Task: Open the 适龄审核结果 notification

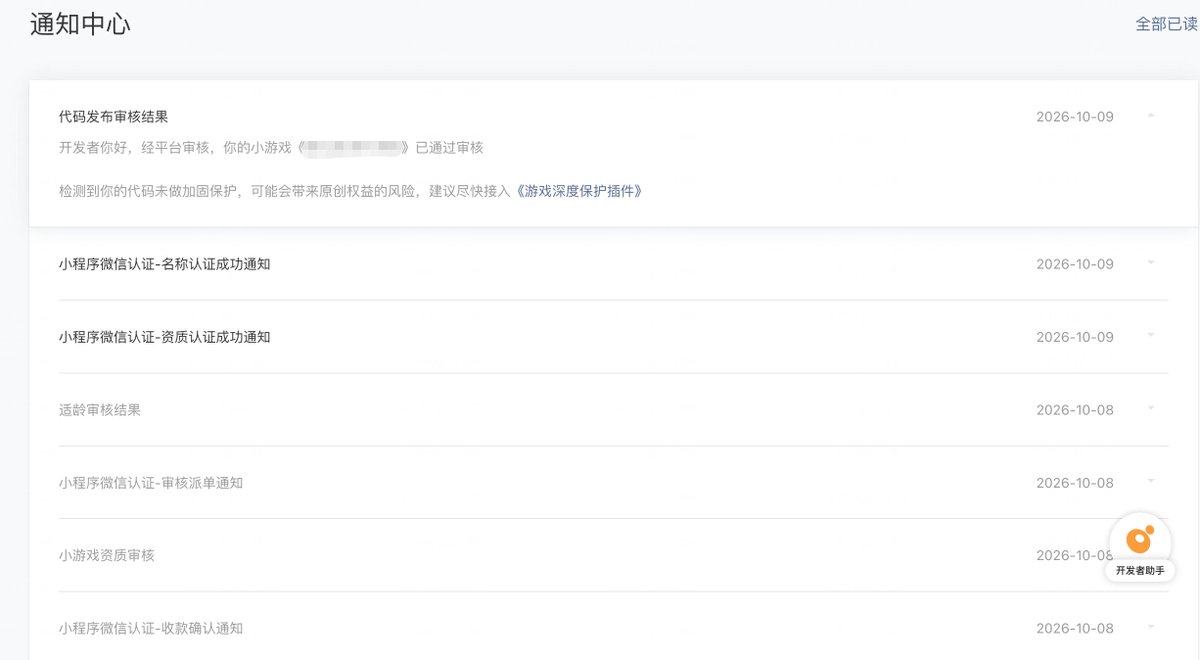Action: point(100,410)
